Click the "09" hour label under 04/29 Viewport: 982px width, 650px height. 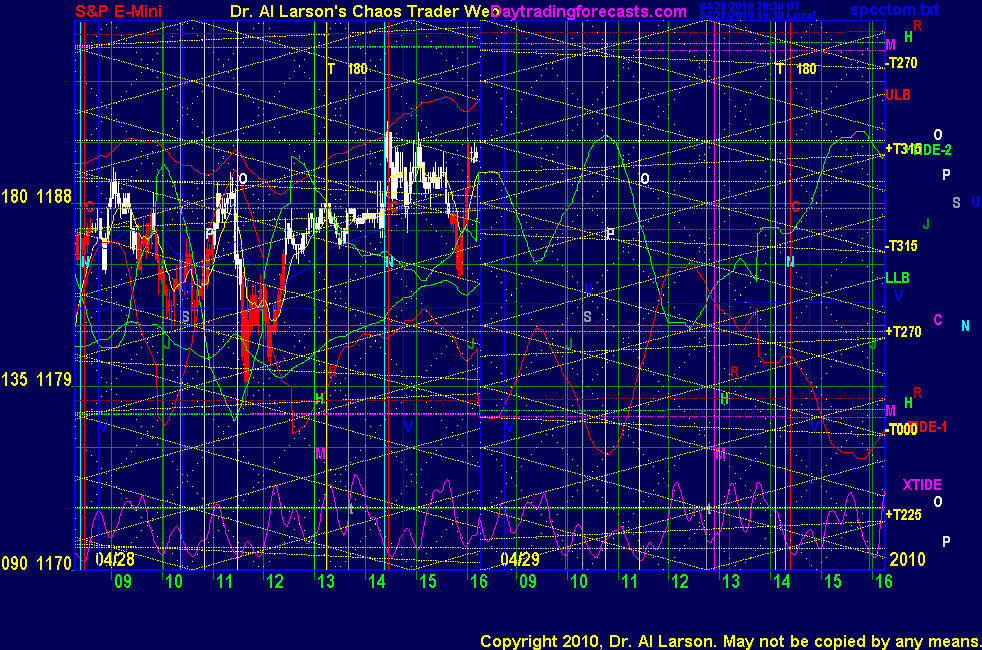point(528,582)
